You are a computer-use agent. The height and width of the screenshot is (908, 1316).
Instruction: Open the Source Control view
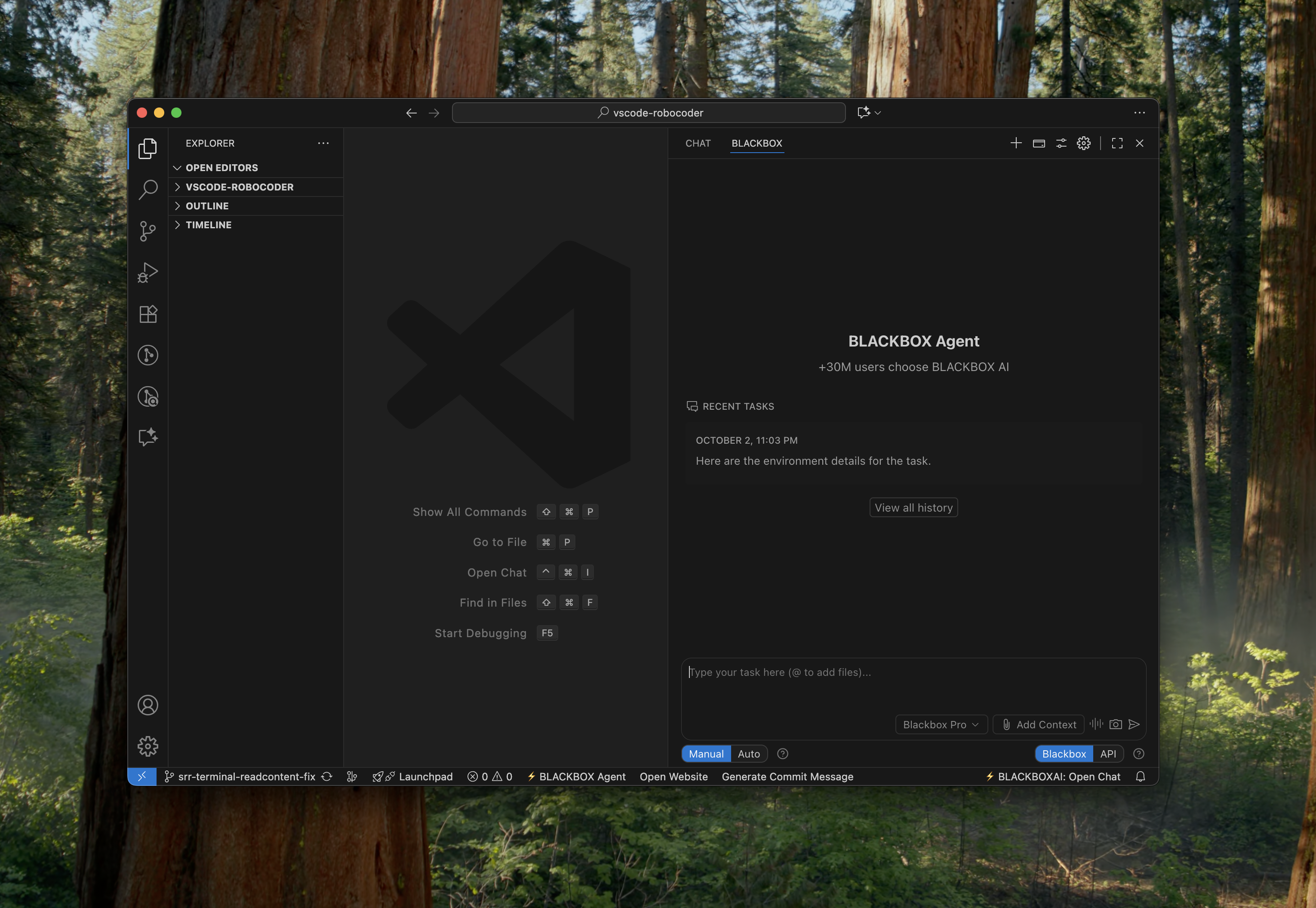(x=148, y=230)
